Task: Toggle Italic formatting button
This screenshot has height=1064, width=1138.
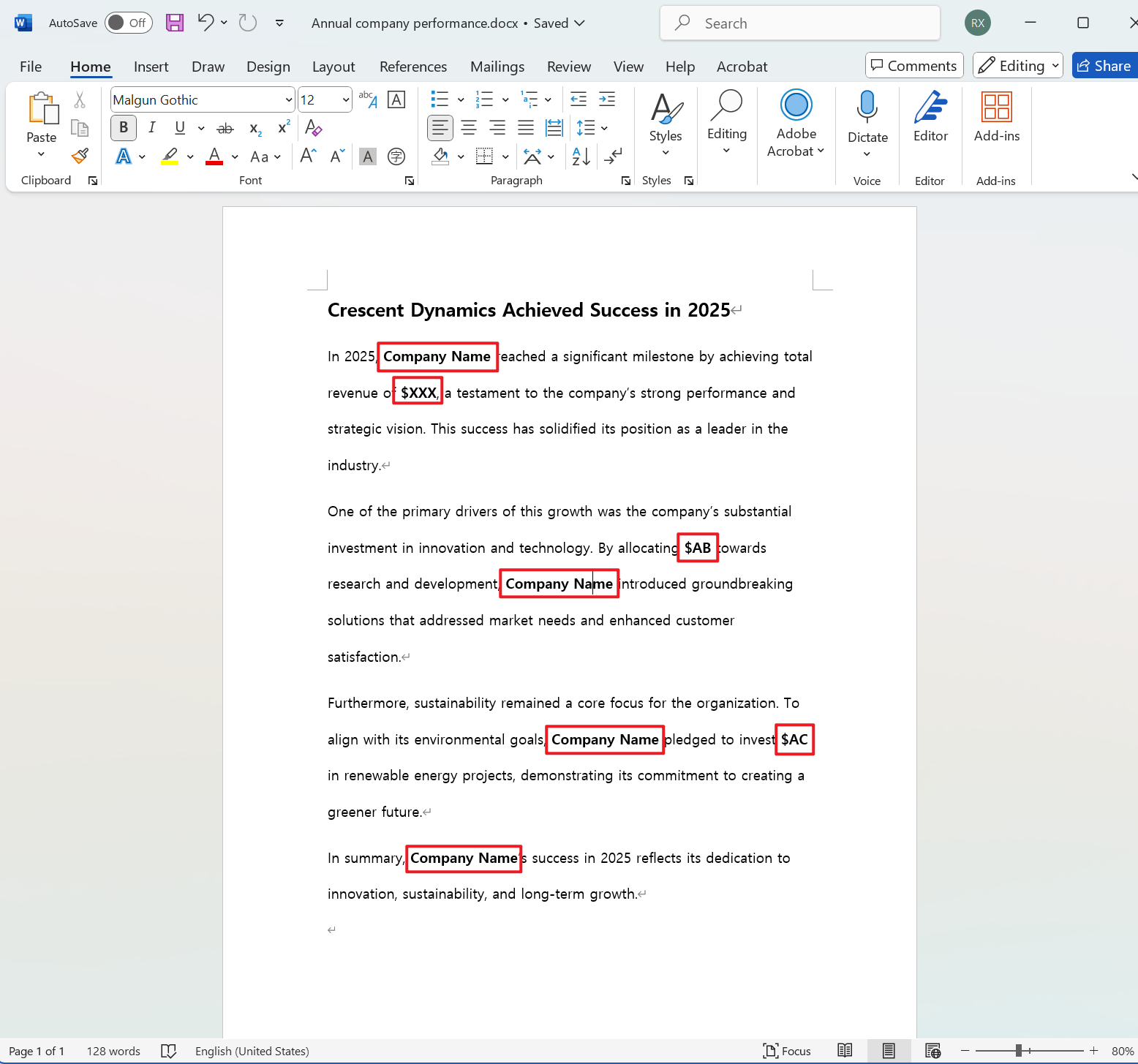Action: point(151,128)
